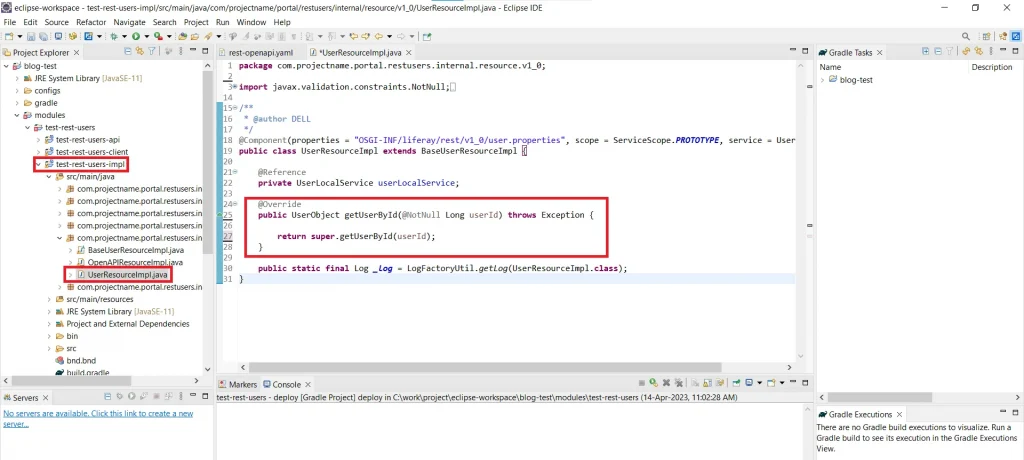
Task: Collapse the blog-test project in Project Explorer
Action: point(7,66)
